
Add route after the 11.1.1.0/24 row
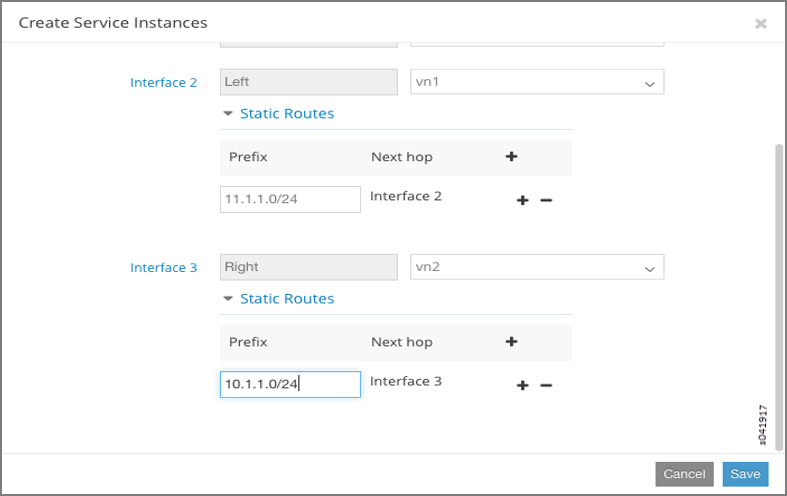pyautogui.click(x=522, y=200)
